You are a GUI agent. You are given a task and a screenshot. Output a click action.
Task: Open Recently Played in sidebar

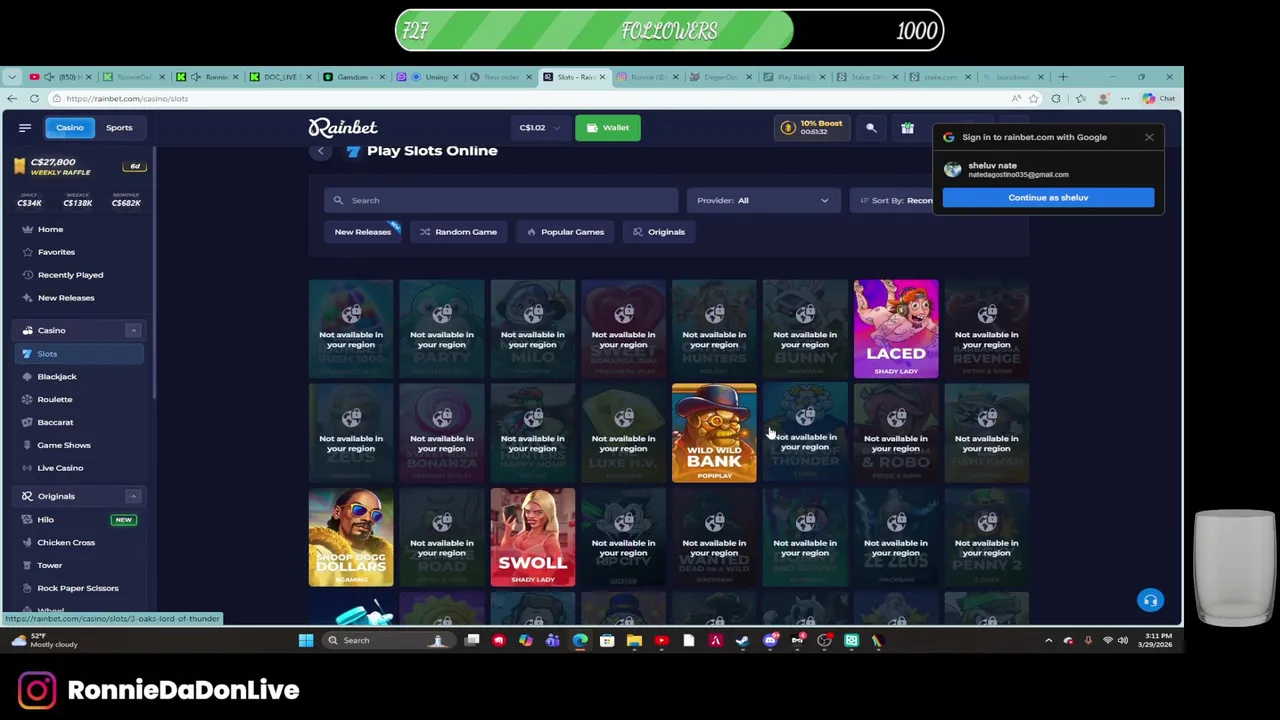(x=70, y=275)
